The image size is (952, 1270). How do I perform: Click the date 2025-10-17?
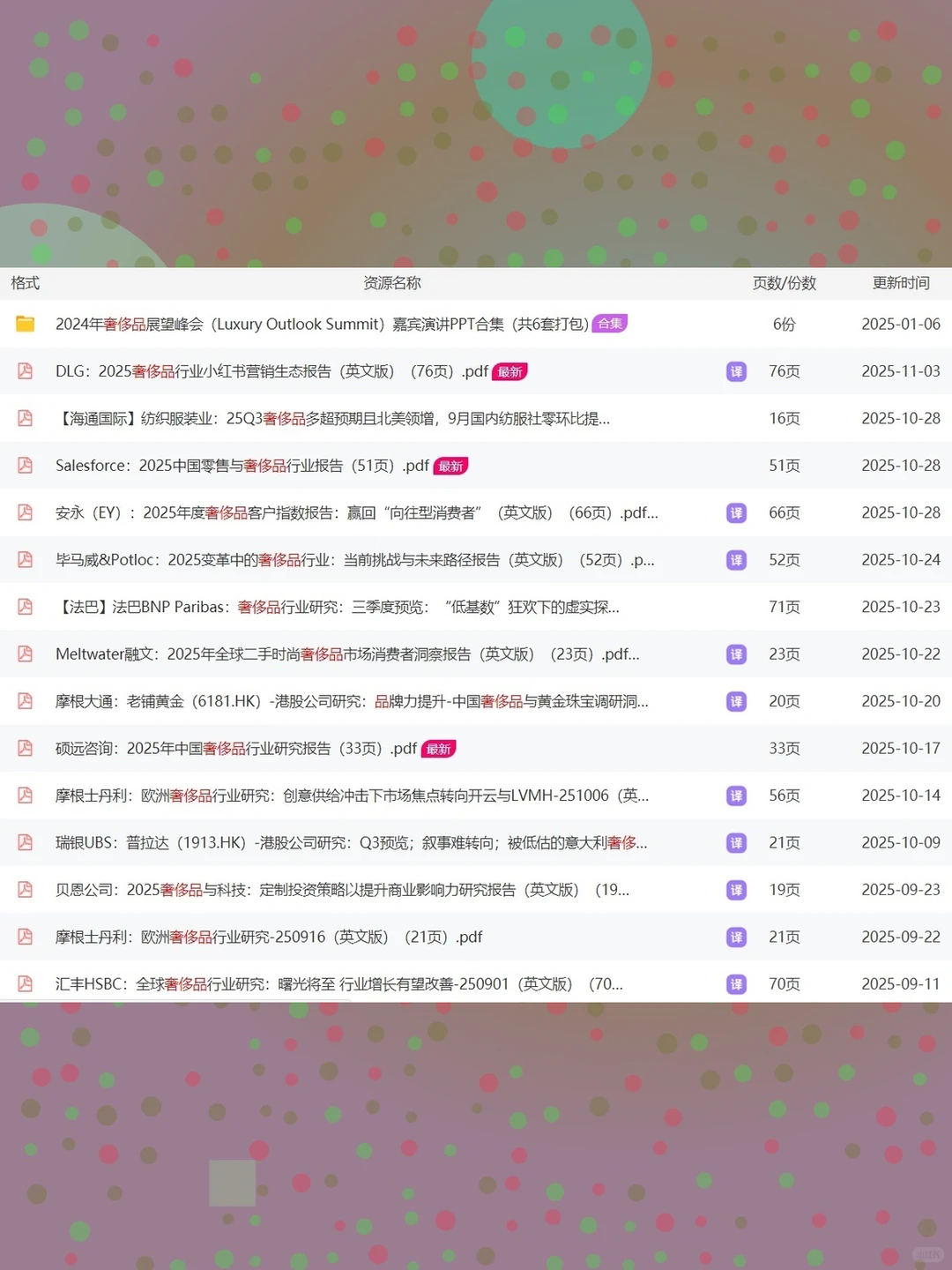(901, 749)
